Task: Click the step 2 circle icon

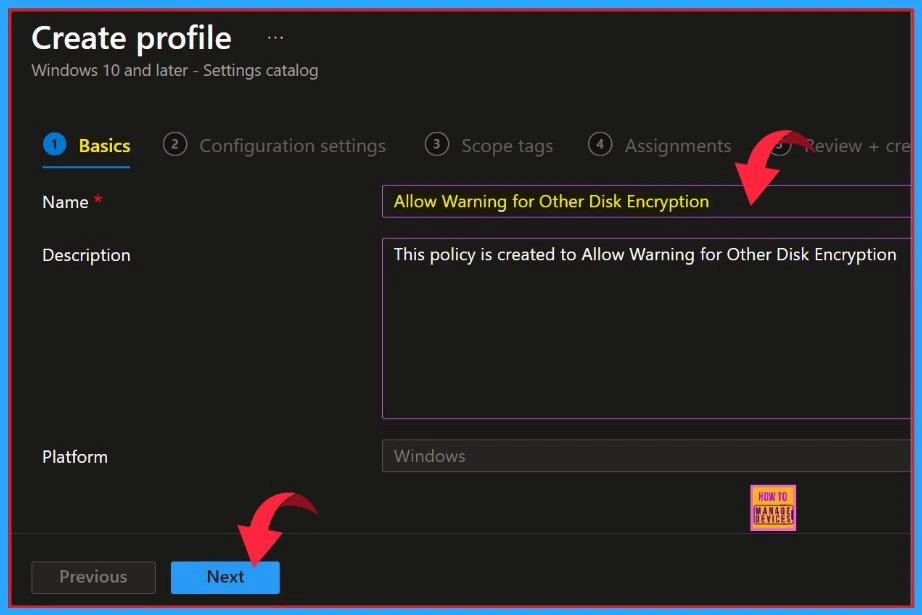Action: [x=175, y=144]
